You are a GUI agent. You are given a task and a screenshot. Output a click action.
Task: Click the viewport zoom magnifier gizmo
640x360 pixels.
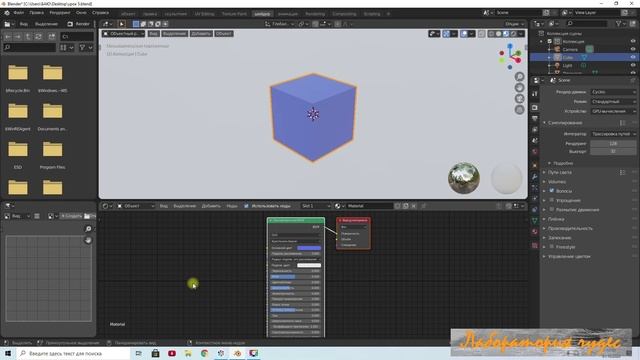519,77
